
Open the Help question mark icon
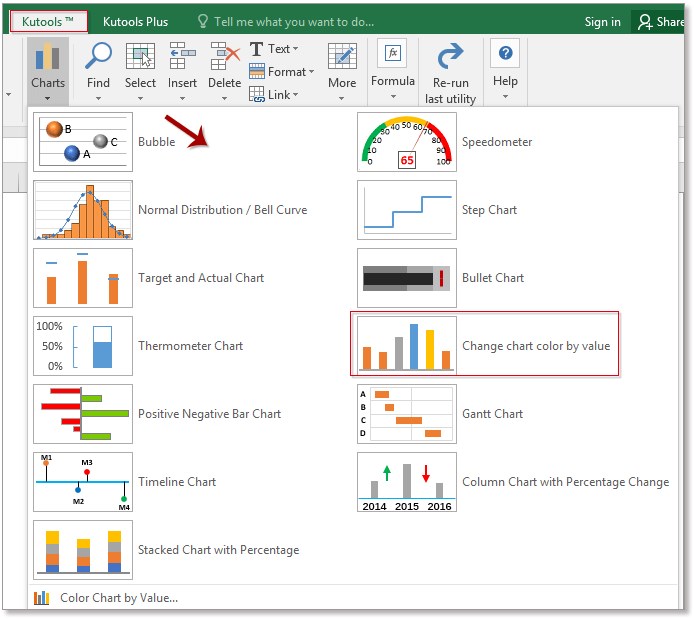[505, 53]
